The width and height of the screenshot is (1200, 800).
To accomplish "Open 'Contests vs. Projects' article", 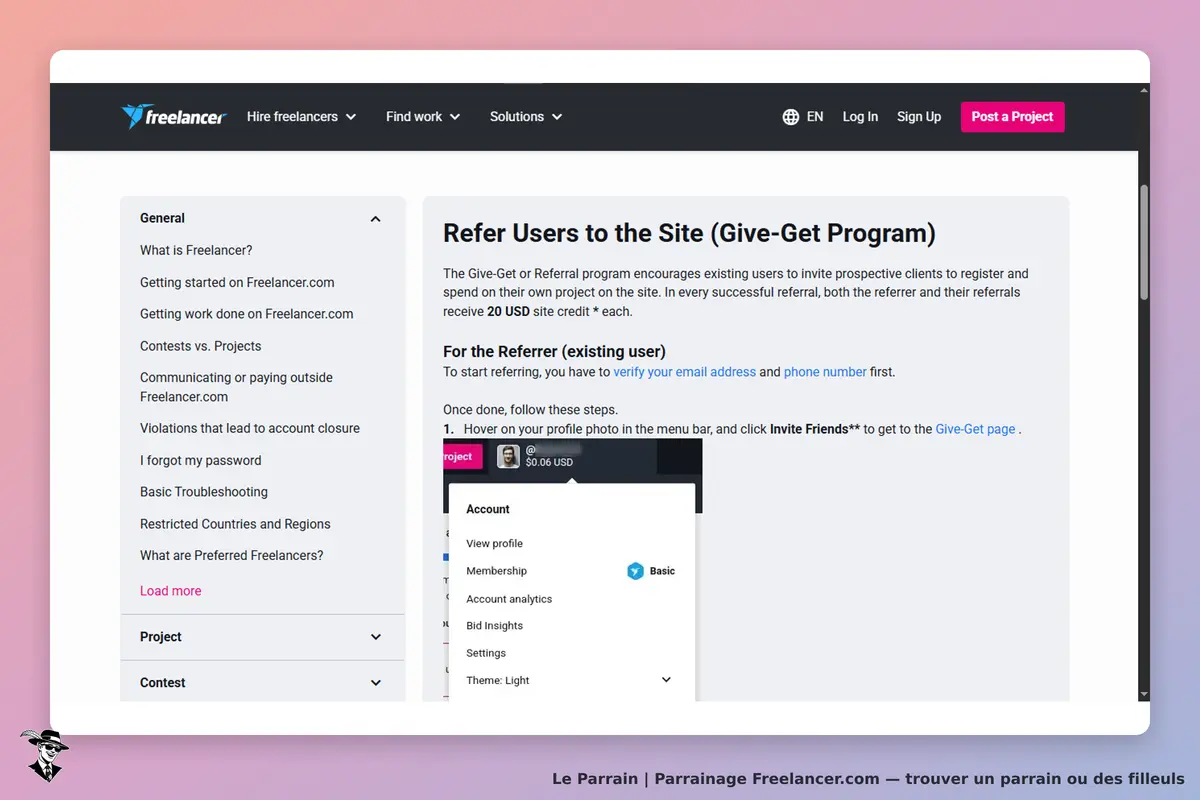I will coord(200,346).
